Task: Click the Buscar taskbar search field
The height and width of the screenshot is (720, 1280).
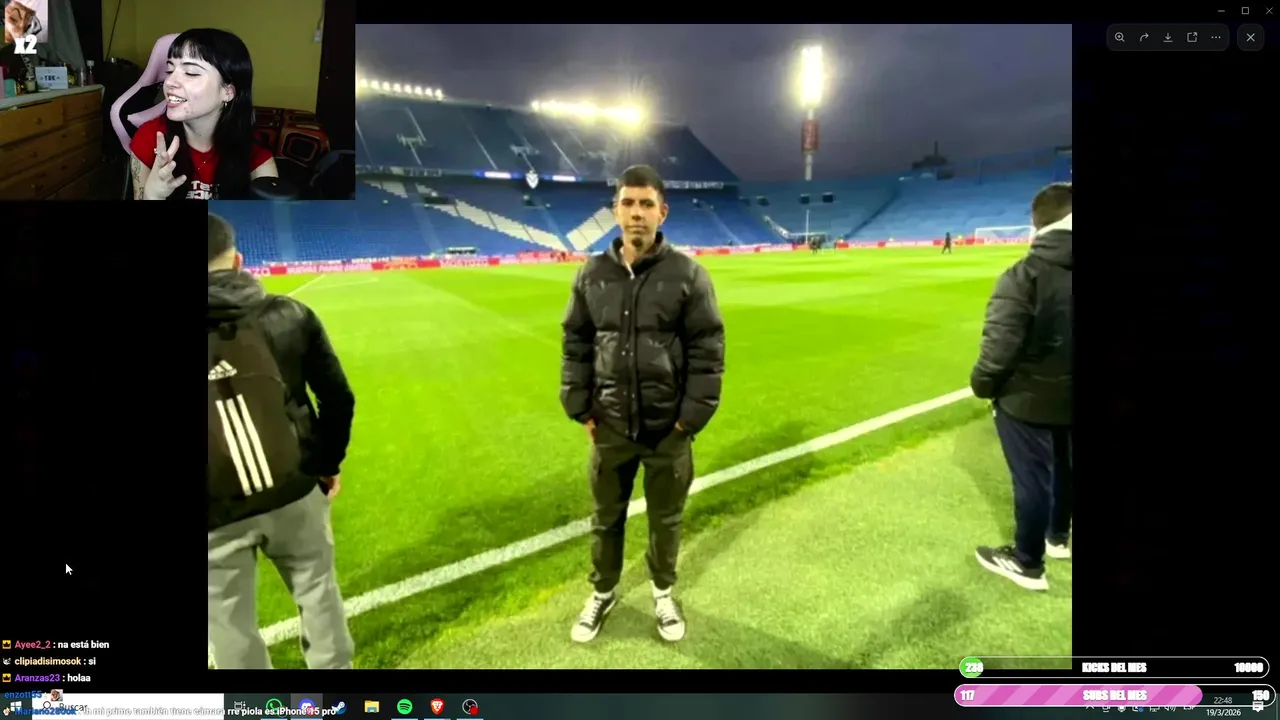Action: click(128, 707)
